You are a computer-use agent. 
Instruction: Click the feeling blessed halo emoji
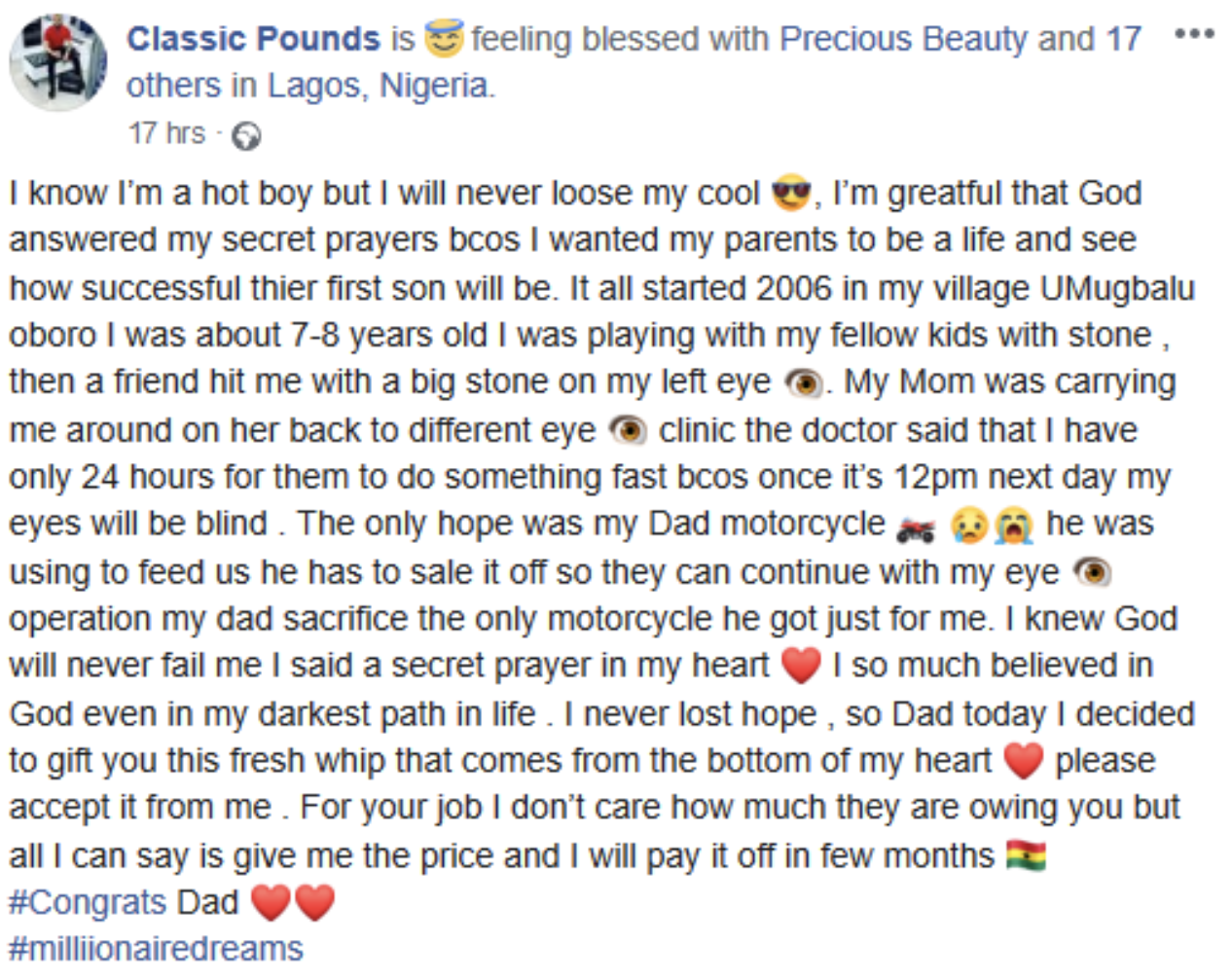pyautogui.click(x=445, y=39)
